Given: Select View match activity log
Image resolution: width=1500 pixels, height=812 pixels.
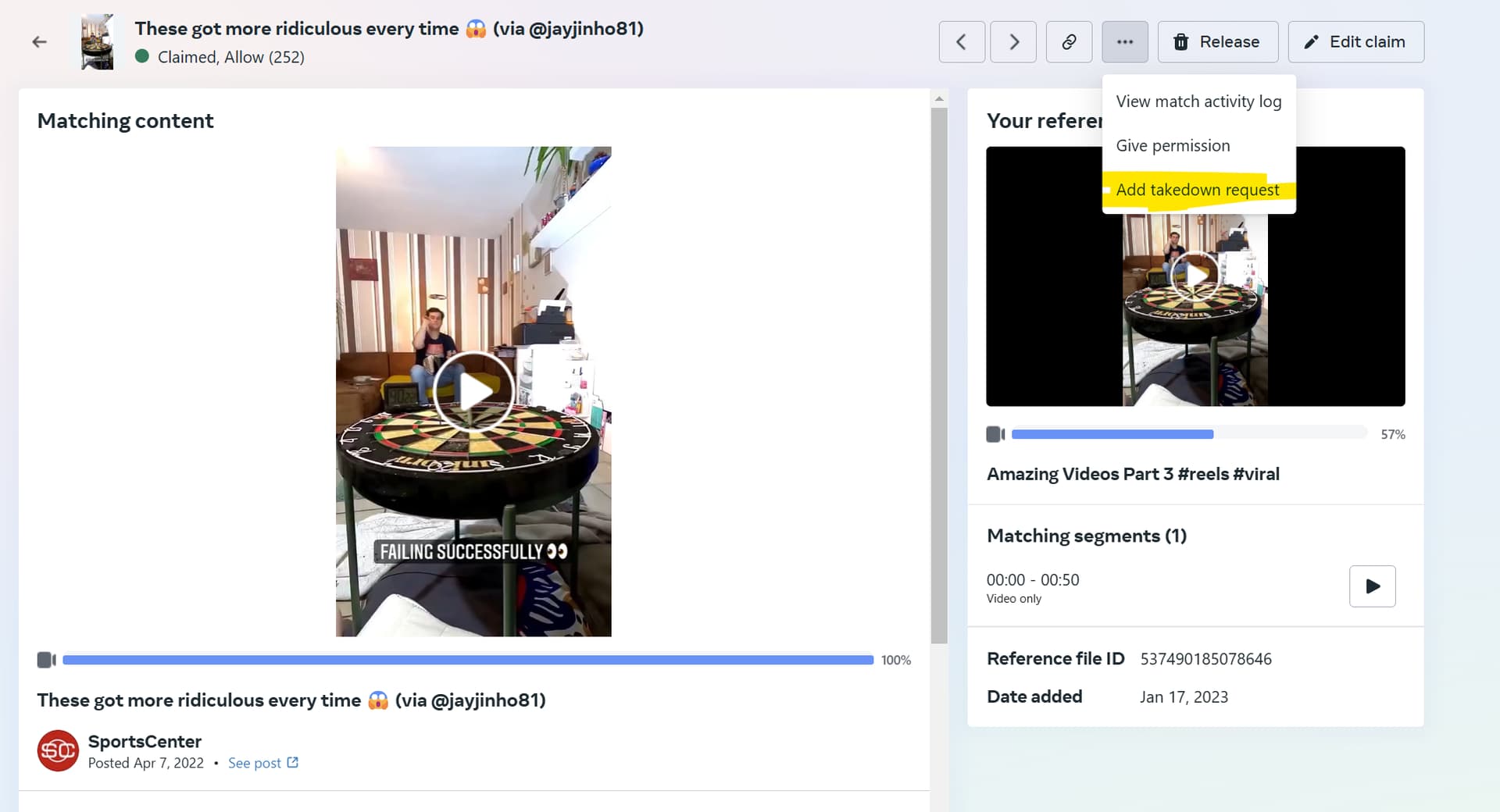Looking at the screenshot, I should pyautogui.click(x=1198, y=101).
